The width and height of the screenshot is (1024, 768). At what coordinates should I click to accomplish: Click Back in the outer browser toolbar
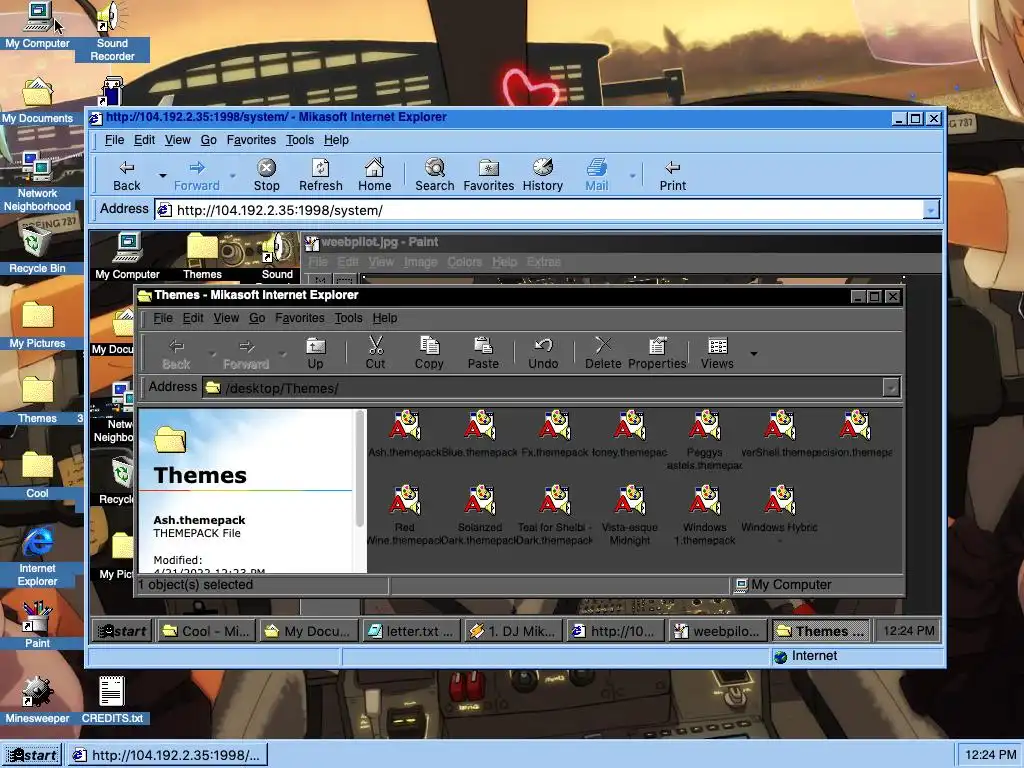tap(127, 175)
